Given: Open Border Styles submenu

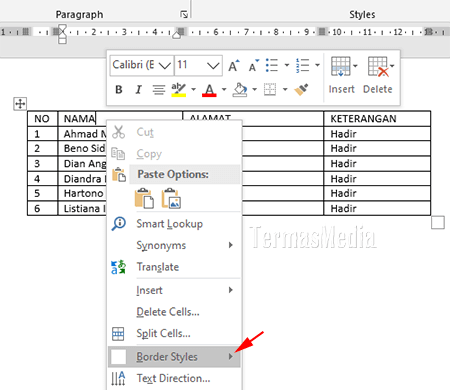Looking at the screenshot, I should (174, 357).
